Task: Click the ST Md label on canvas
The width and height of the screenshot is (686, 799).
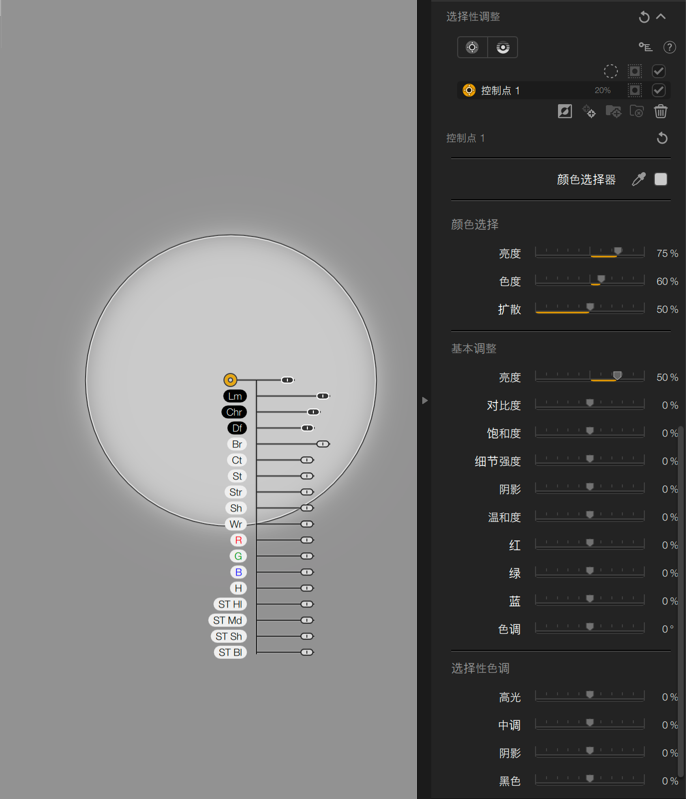Action: (228, 620)
